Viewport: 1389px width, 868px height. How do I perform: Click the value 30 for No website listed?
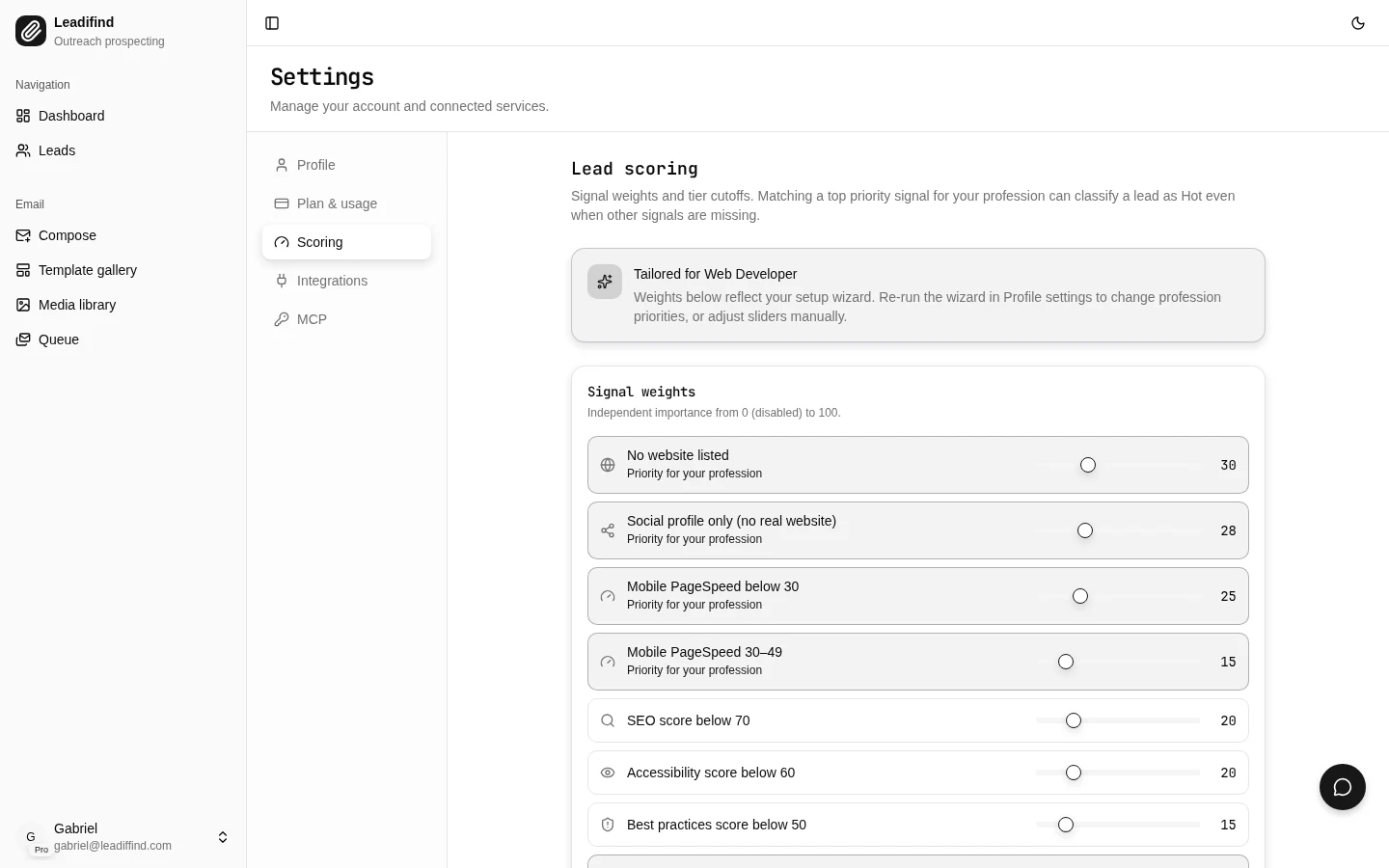coord(1228,465)
